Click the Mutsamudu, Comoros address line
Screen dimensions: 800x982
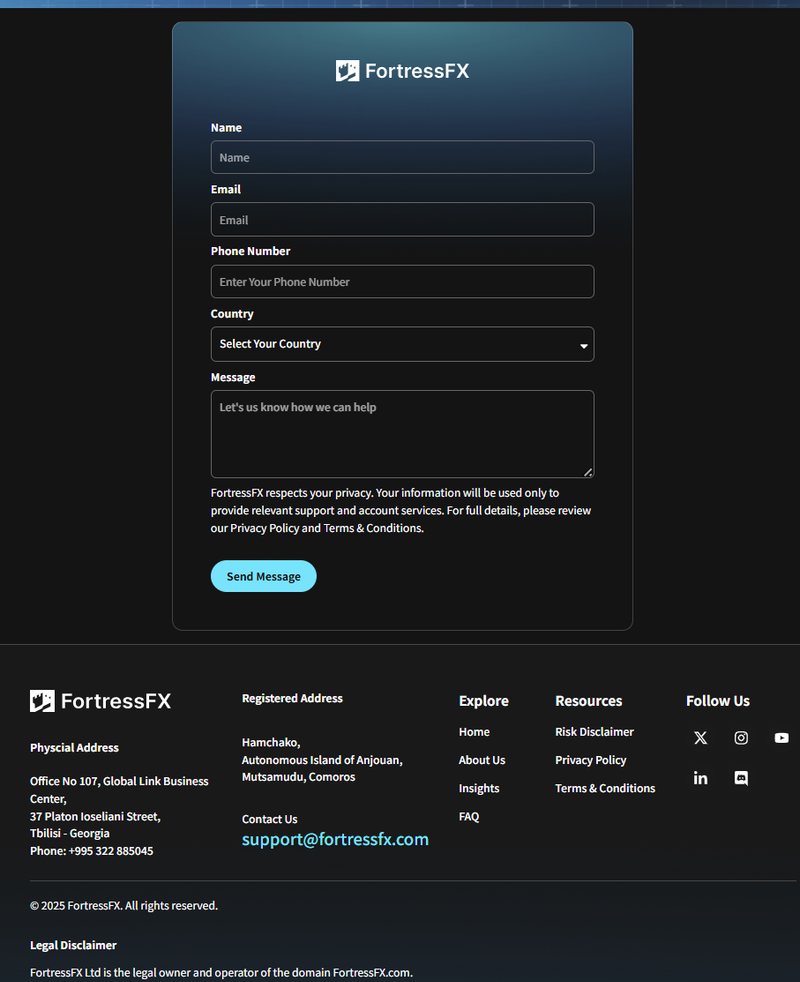pyautogui.click(x=298, y=777)
